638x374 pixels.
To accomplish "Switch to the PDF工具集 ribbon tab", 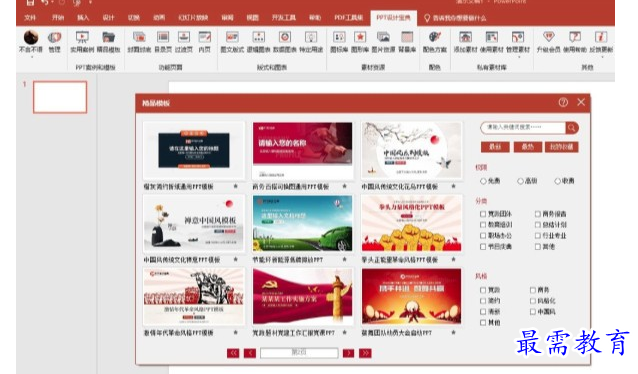I will pos(348,18).
